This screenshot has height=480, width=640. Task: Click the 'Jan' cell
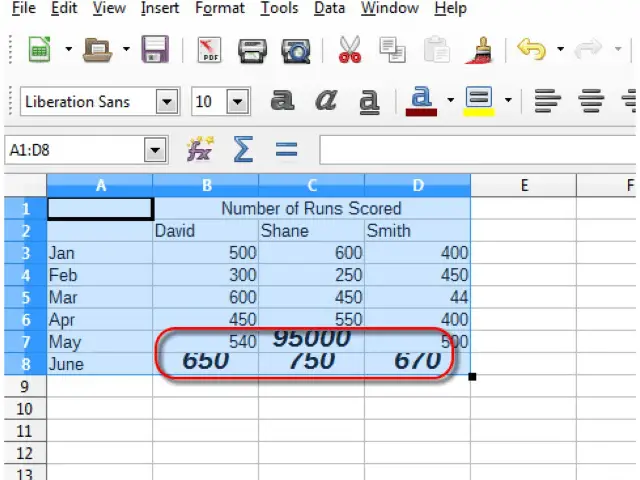pos(100,253)
